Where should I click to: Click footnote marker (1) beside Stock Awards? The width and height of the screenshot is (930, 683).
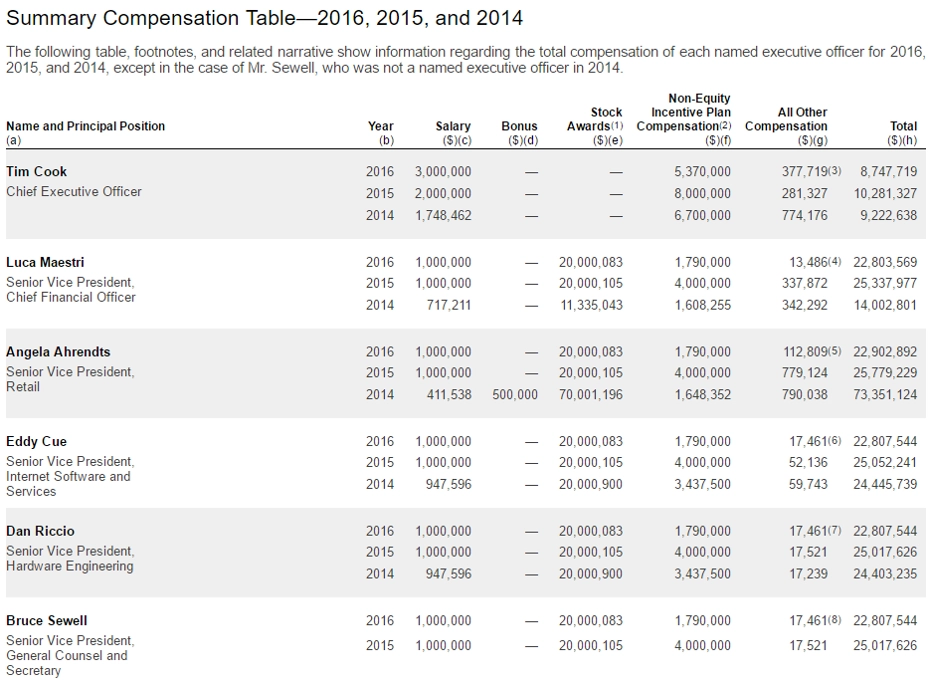pyautogui.click(x=617, y=126)
